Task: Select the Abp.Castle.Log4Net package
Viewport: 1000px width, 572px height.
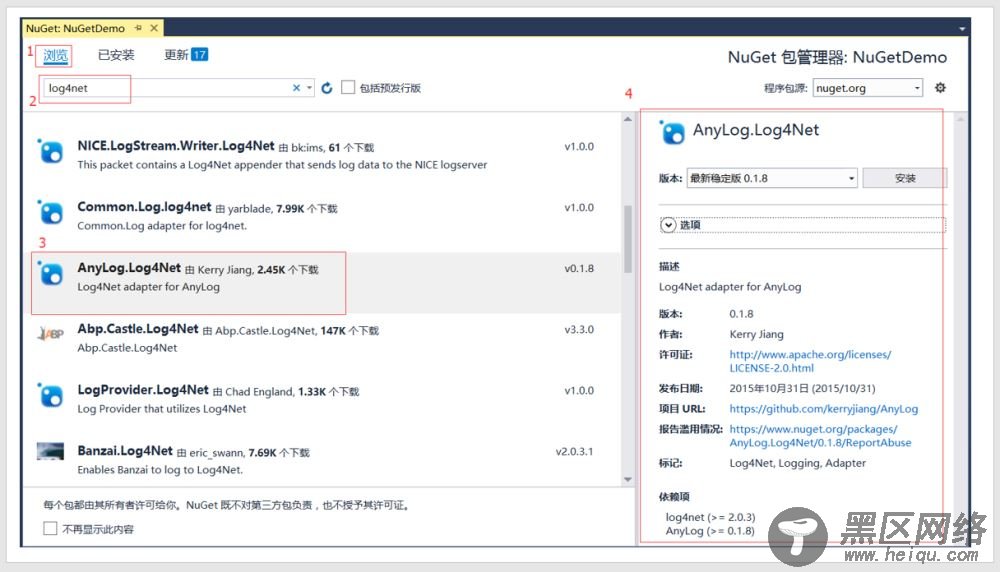Action: pyautogui.click(x=324, y=338)
